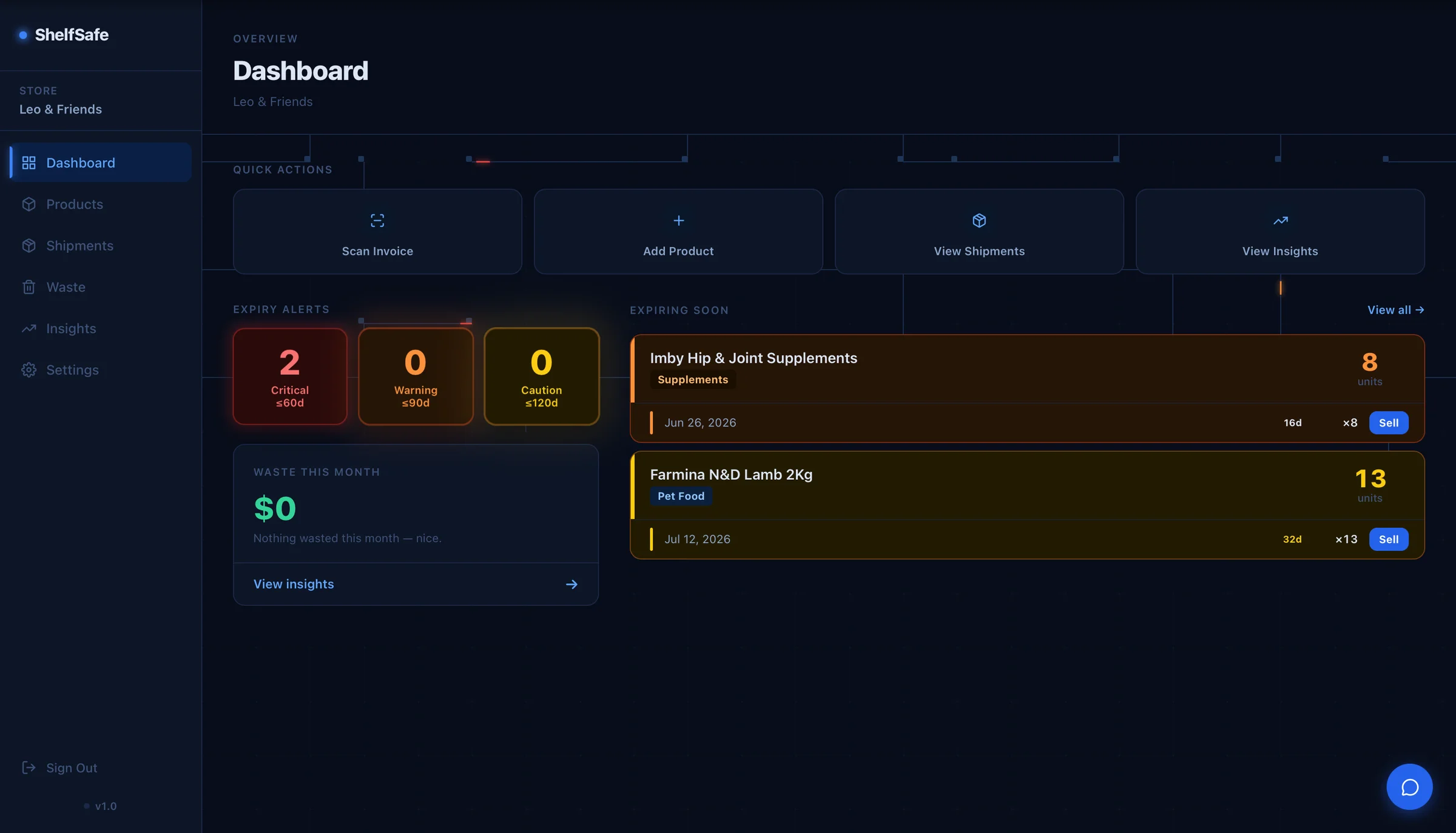Click the Jun 26, 2026 expiry date
The height and width of the screenshot is (833, 1456).
point(700,423)
